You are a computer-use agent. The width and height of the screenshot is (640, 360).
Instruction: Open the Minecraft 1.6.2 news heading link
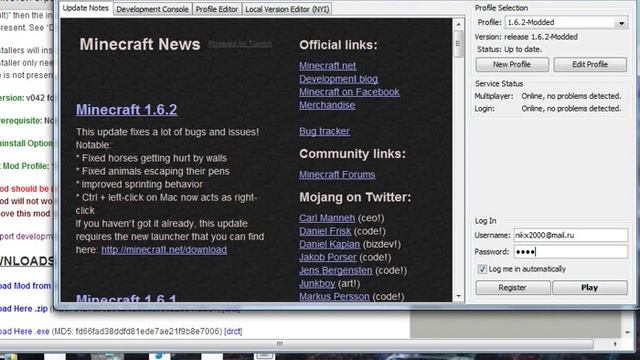coord(127,109)
